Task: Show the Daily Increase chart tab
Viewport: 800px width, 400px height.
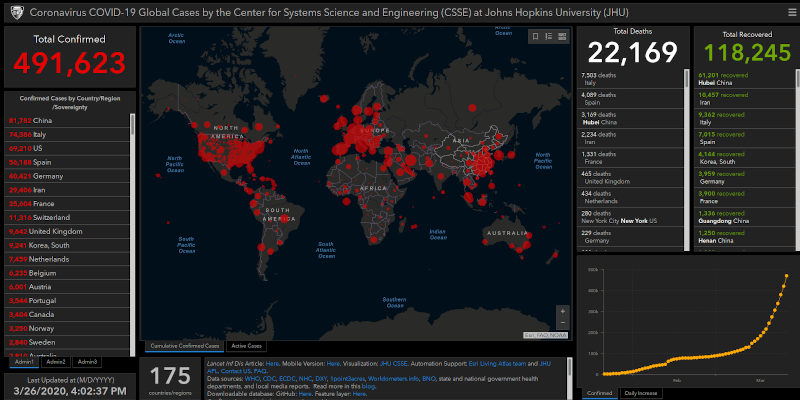Action: (641, 393)
